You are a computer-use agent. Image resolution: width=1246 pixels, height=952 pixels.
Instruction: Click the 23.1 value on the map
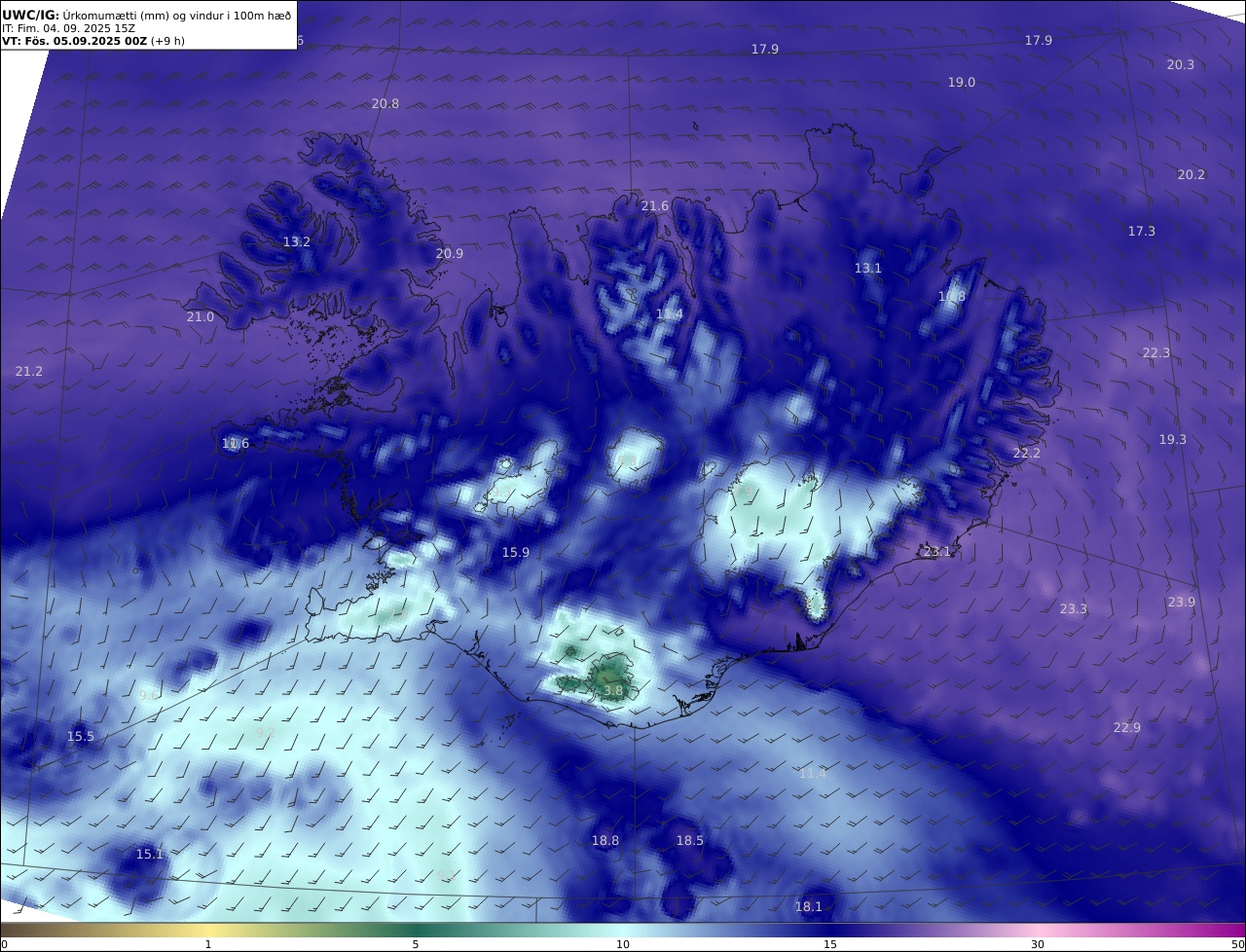point(937,551)
